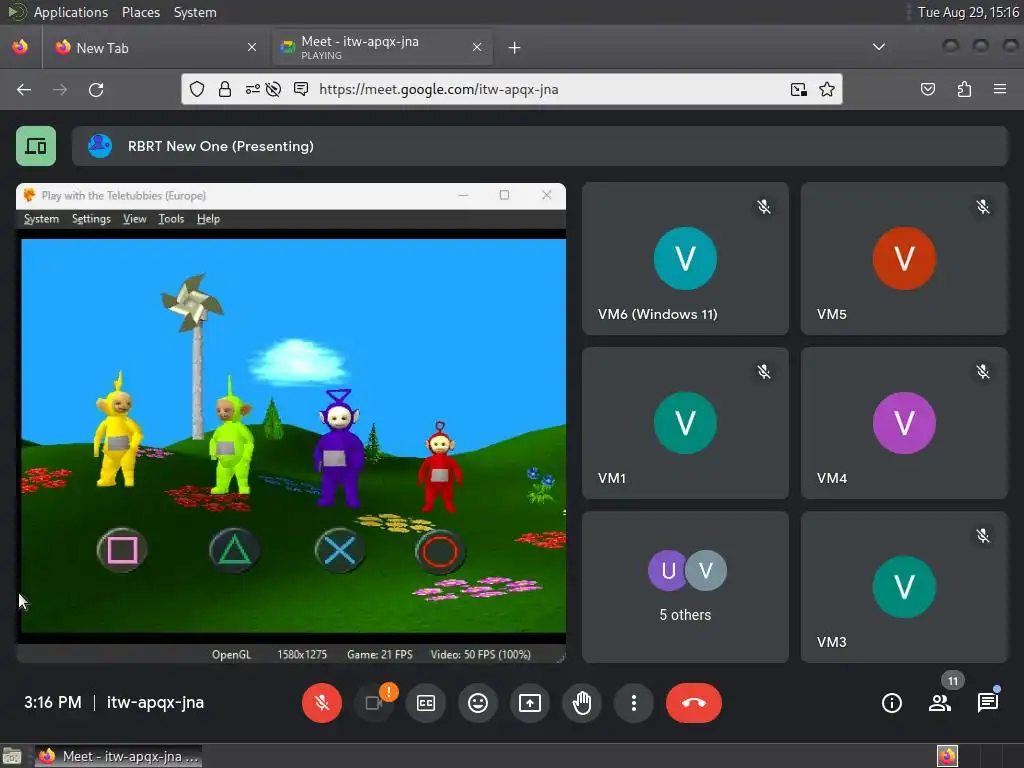
Task: Open emulator Settings menu in presentation
Action: pos(91,219)
